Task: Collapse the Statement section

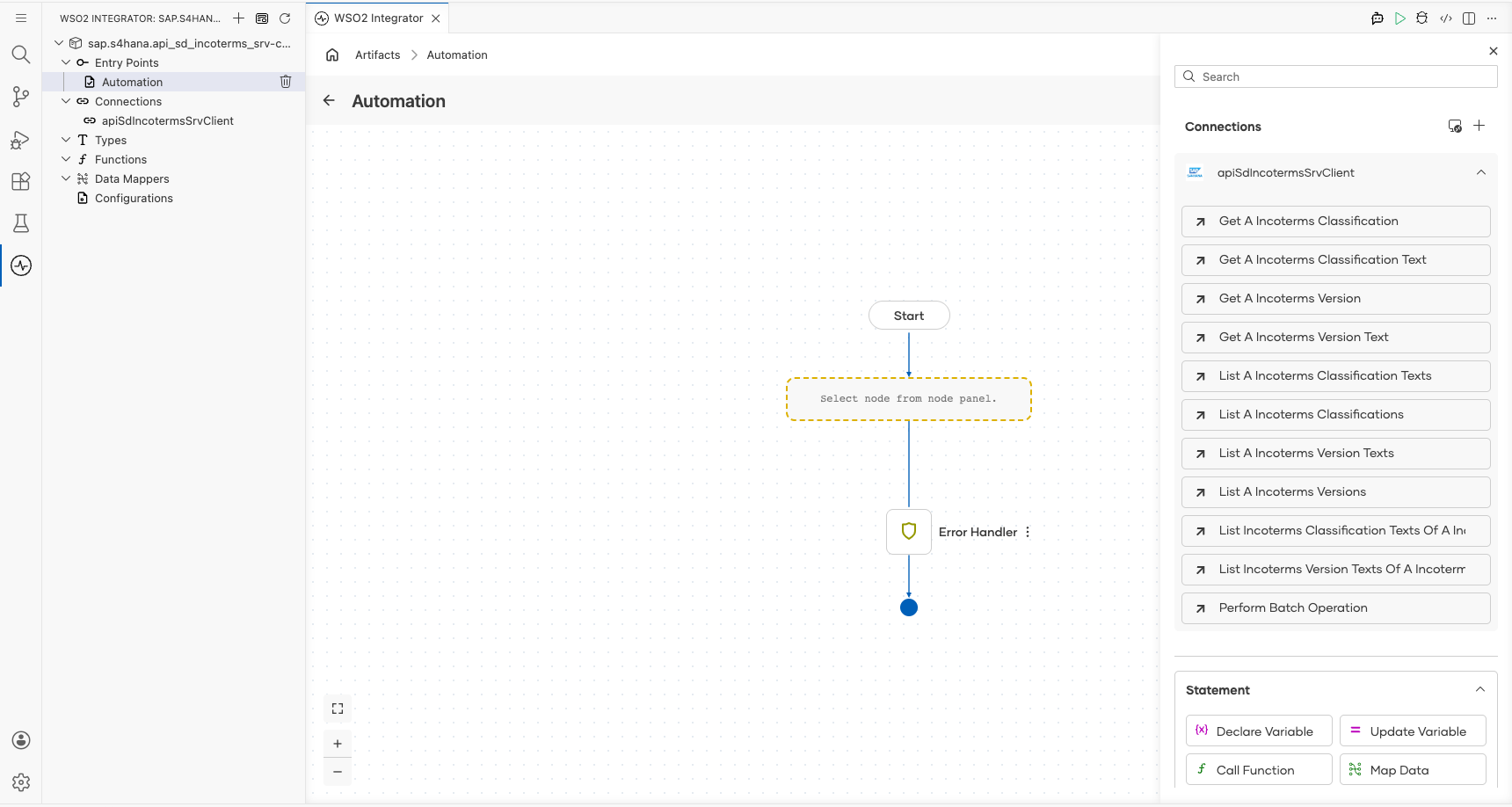Action: point(1480,689)
